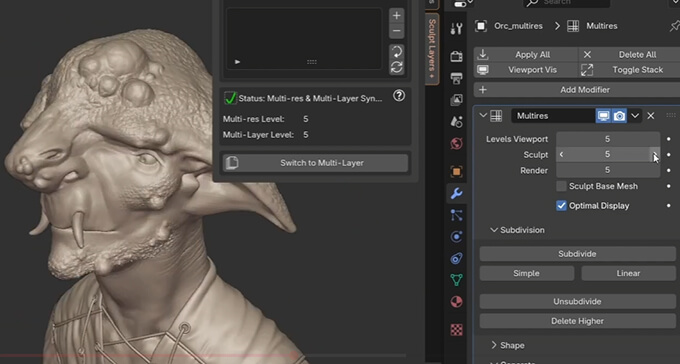Decrease the Sculpt level with left arrow
The height and width of the screenshot is (364, 680).
click(x=561, y=154)
